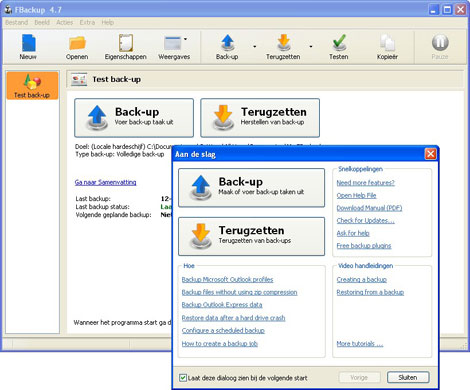This screenshot has width=470, height=390.
Task: Open Configure a scheduled backup link
Action: pos(223,330)
